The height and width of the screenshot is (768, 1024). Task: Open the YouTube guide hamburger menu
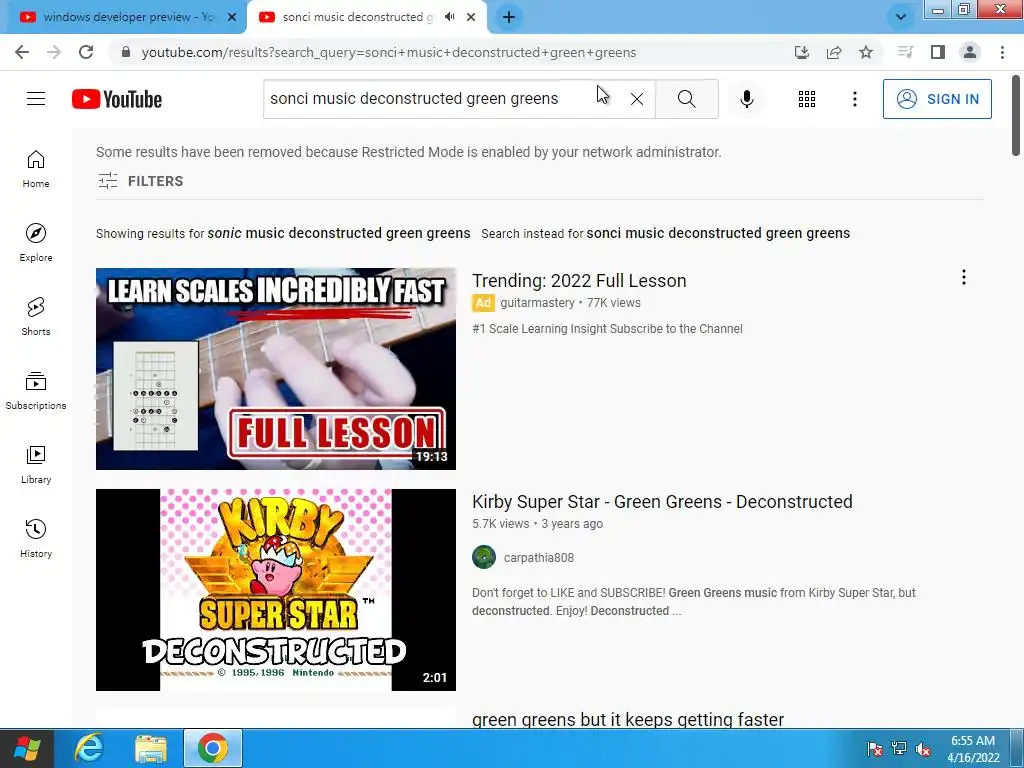[x=36, y=99]
